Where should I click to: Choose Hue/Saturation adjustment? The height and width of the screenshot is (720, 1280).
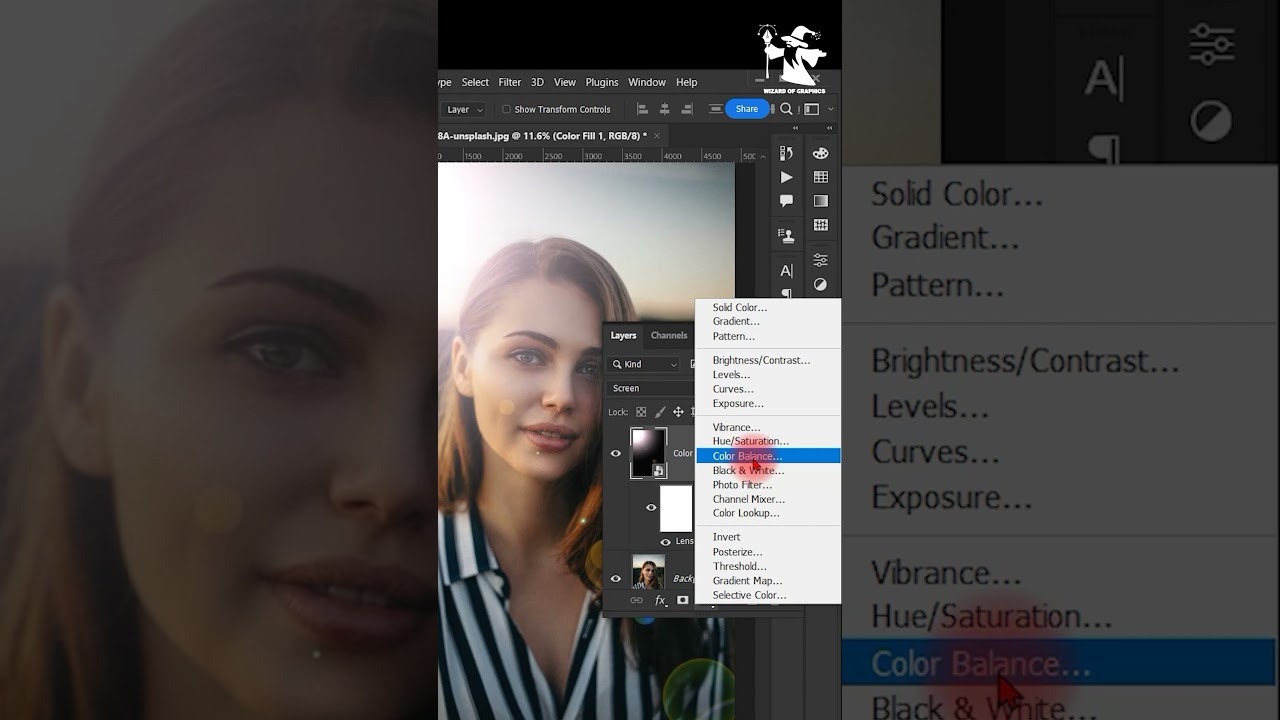click(x=768, y=441)
